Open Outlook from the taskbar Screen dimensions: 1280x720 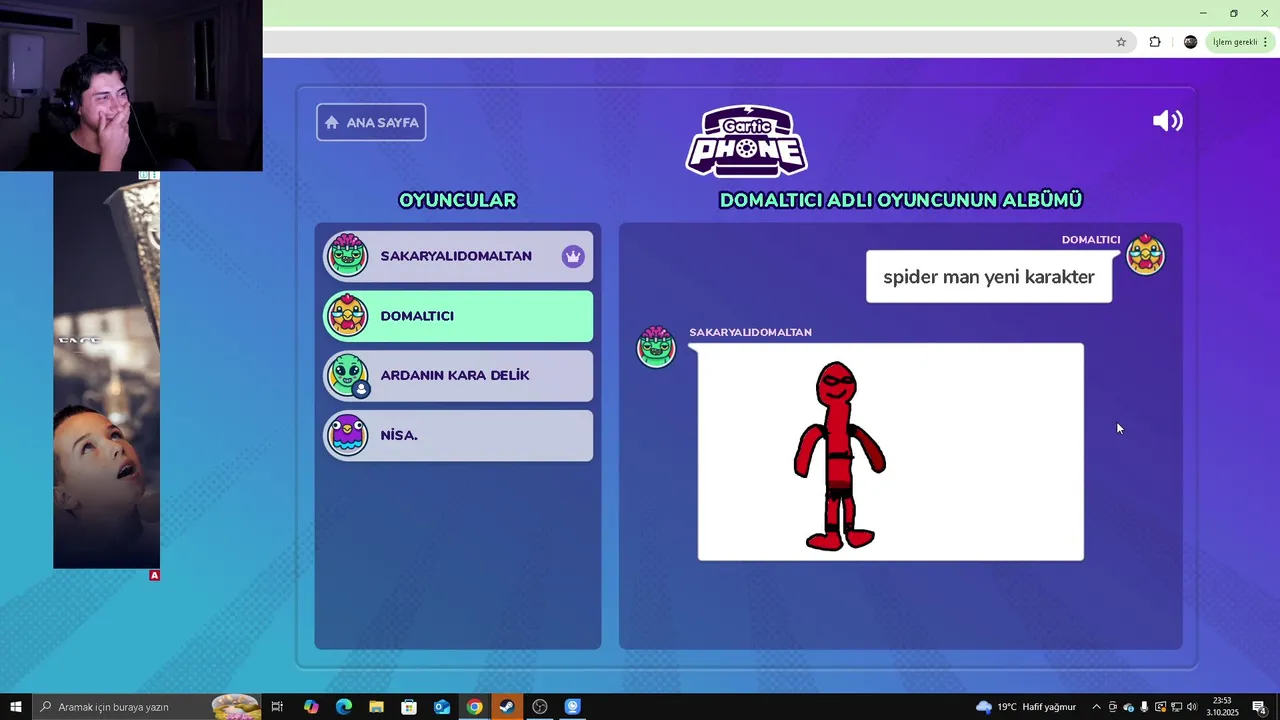click(x=442, y=707)
